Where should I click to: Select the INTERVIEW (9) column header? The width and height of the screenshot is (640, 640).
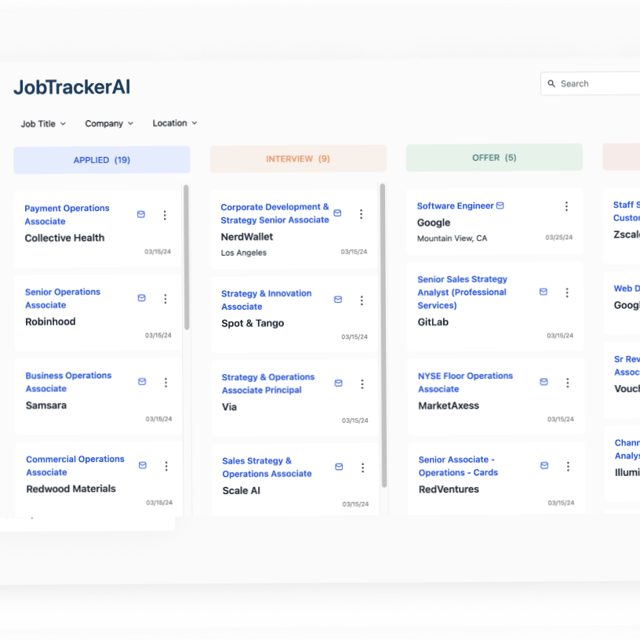(298, 159)
